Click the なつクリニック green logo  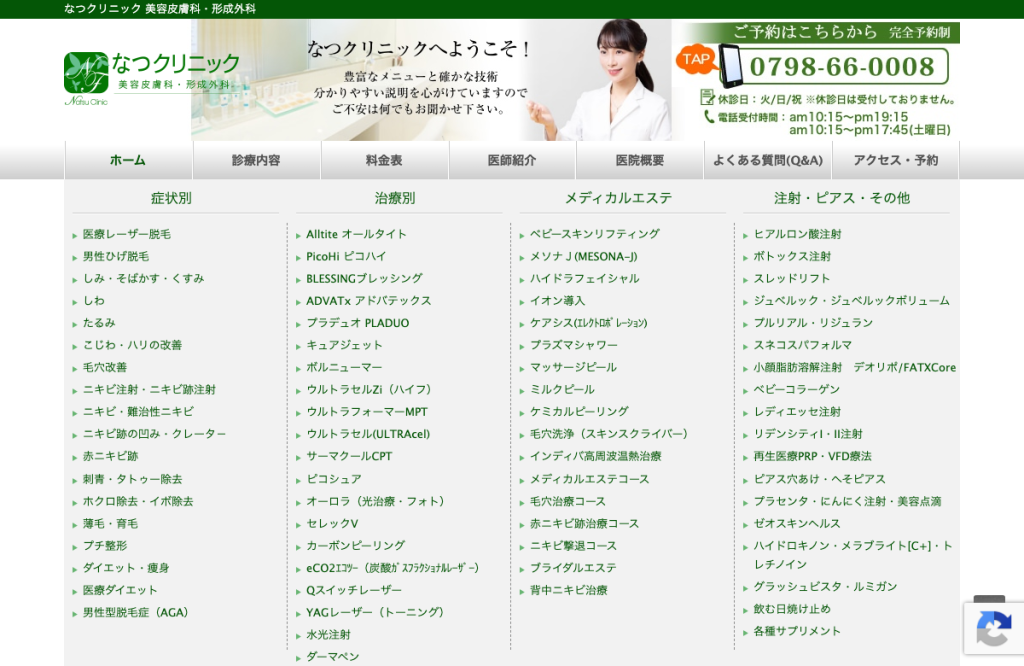tap(152, 78)
